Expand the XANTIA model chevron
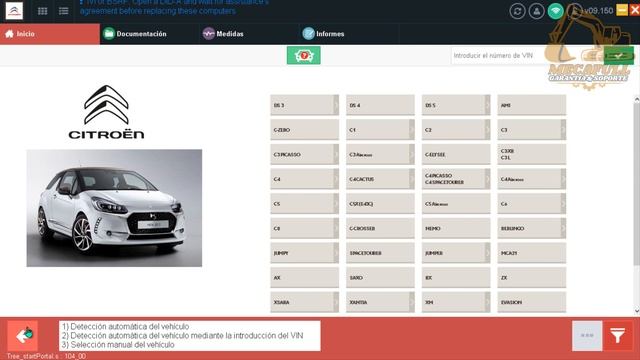This screenshot has height=360, width=640. click(x=412, y=302)
